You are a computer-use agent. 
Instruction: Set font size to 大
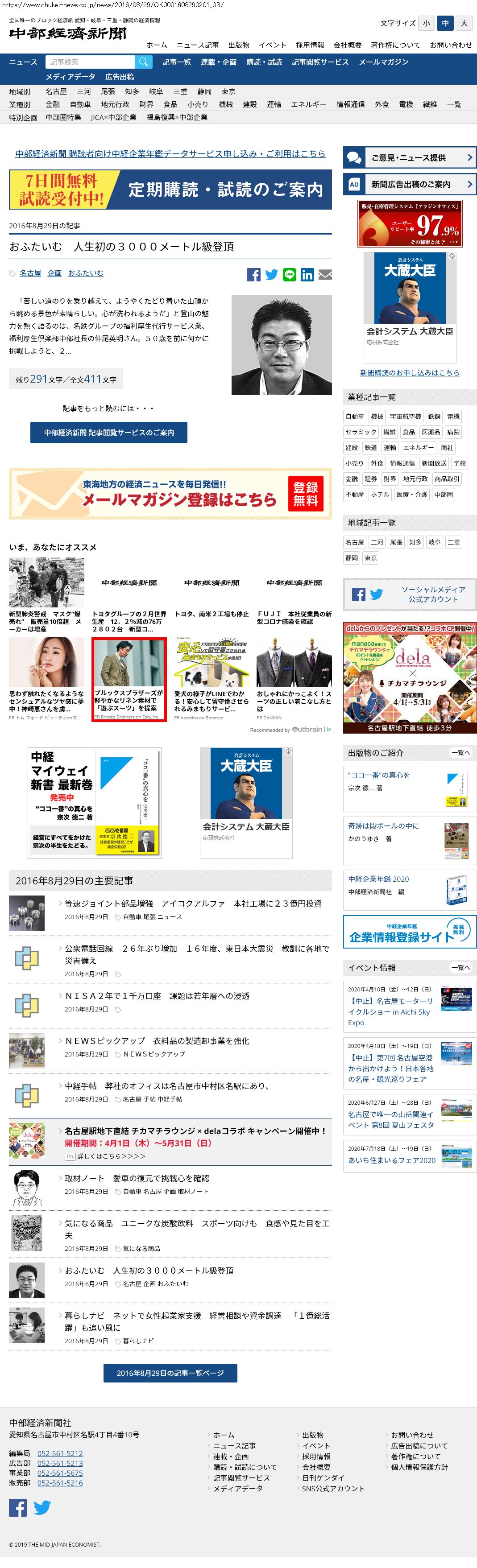pyautogui.click(x=464, y=23)
